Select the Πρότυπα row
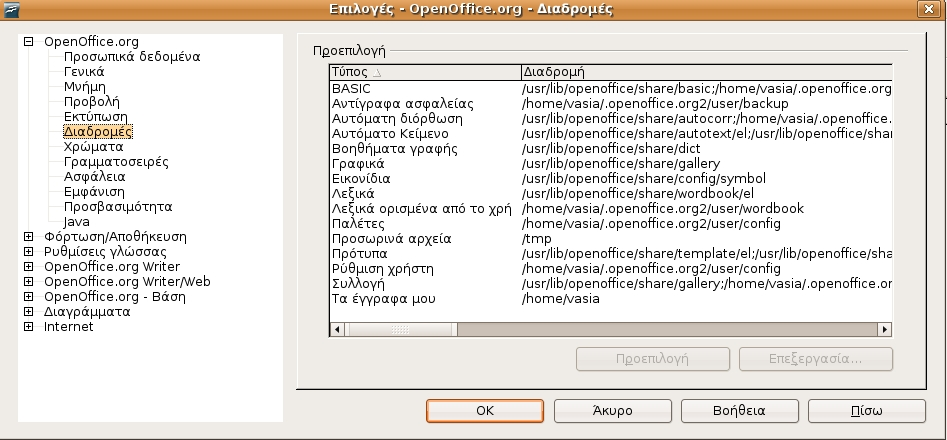 (611, 253)
